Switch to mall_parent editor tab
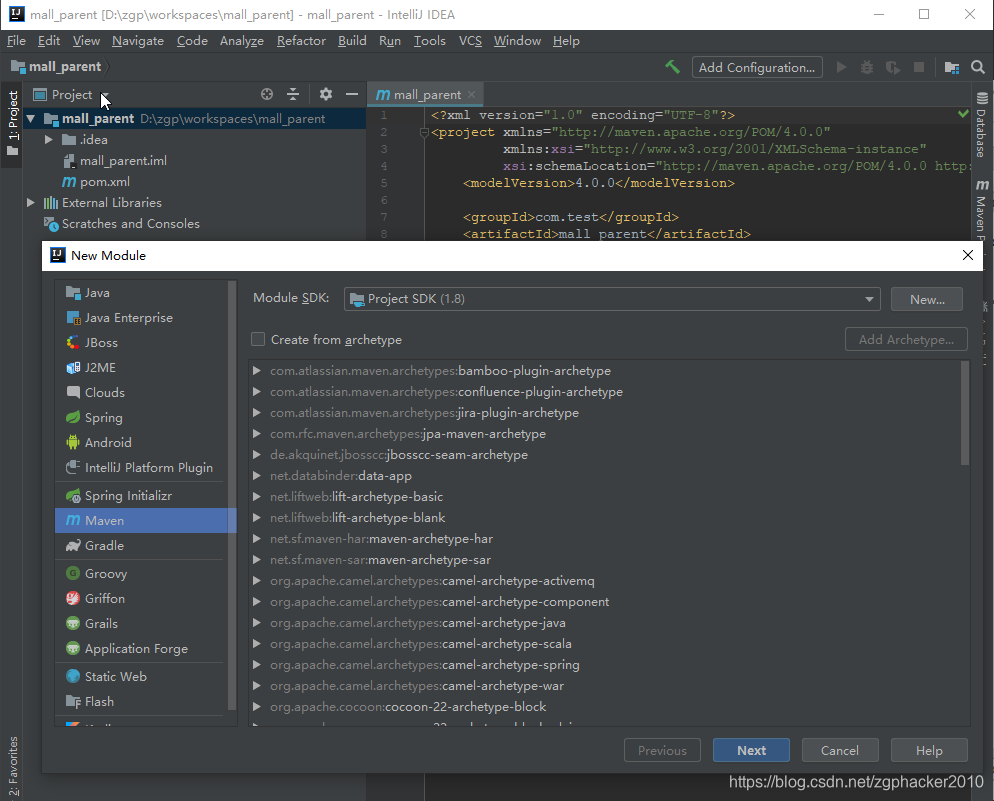 pyautogui.click(x=427, y=94)
